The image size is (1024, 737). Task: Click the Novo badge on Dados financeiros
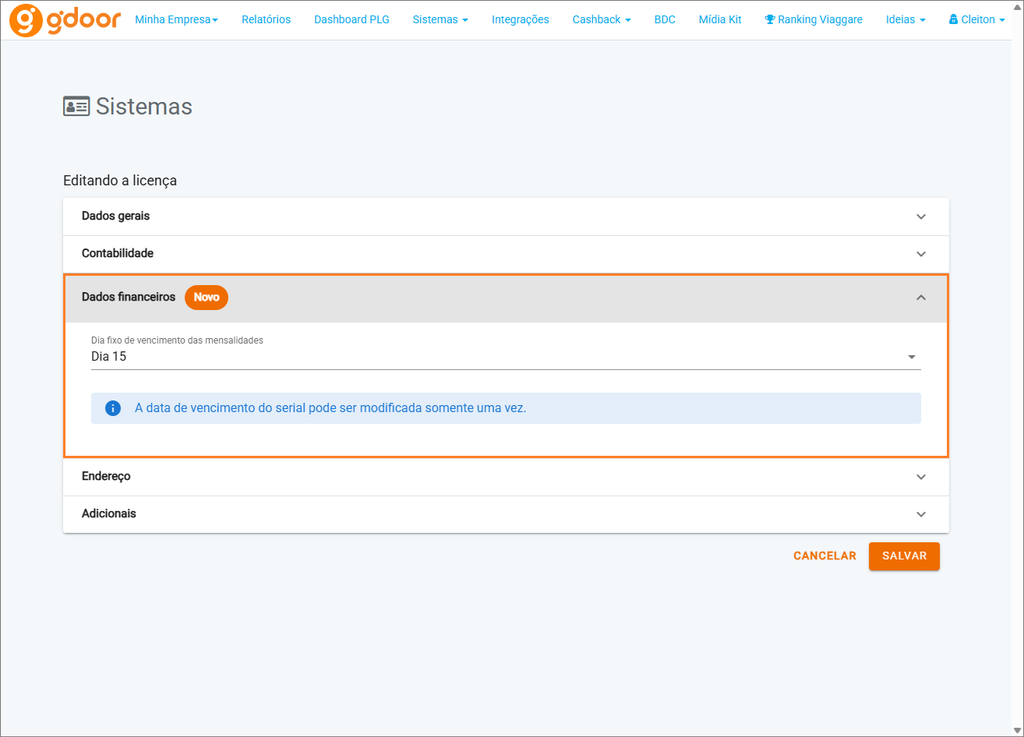206,297
